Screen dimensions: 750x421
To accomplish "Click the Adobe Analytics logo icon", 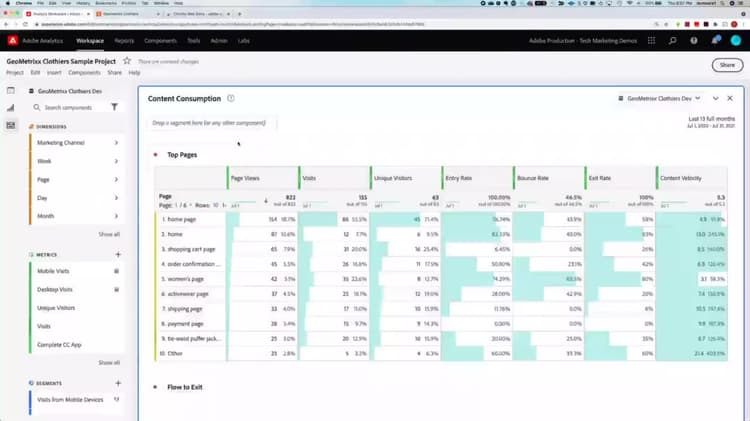I will (x=13, y=41).
